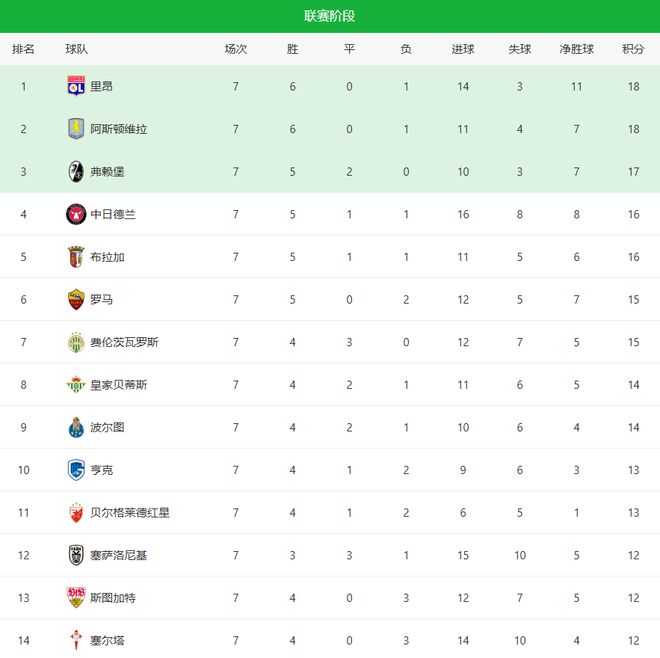This screenshot has width=660, height=658.
Task: Click the 排名 column header
Action: point(23,49)
